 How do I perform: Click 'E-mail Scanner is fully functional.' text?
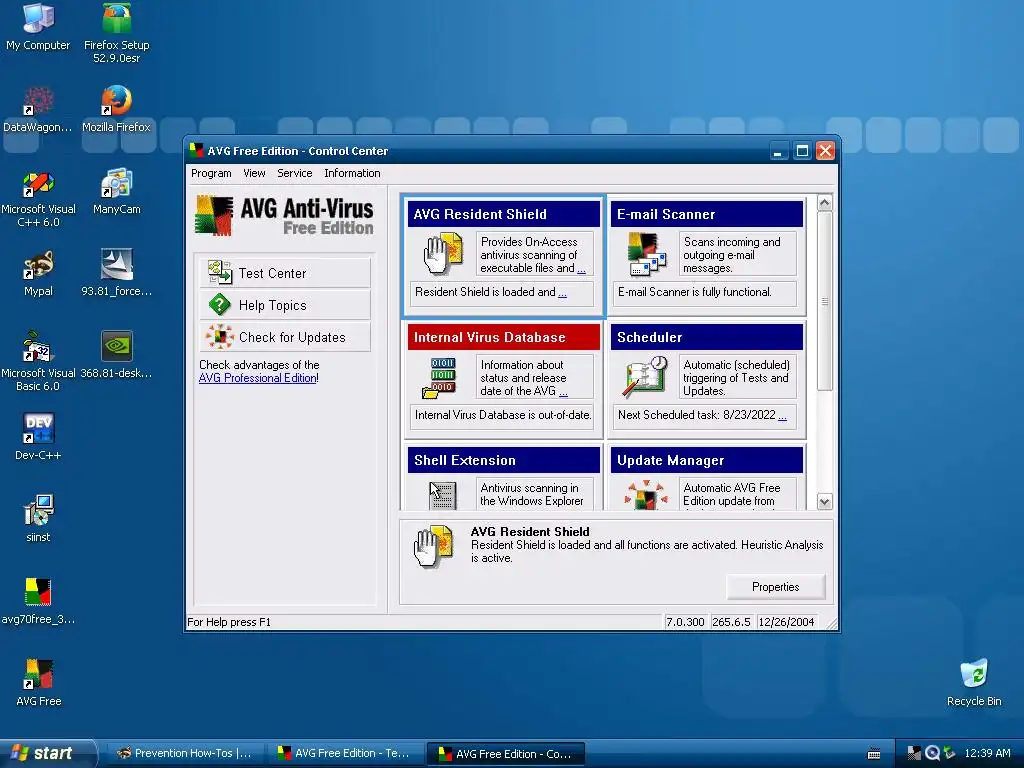pyautogui.click(x=694, y=292)
